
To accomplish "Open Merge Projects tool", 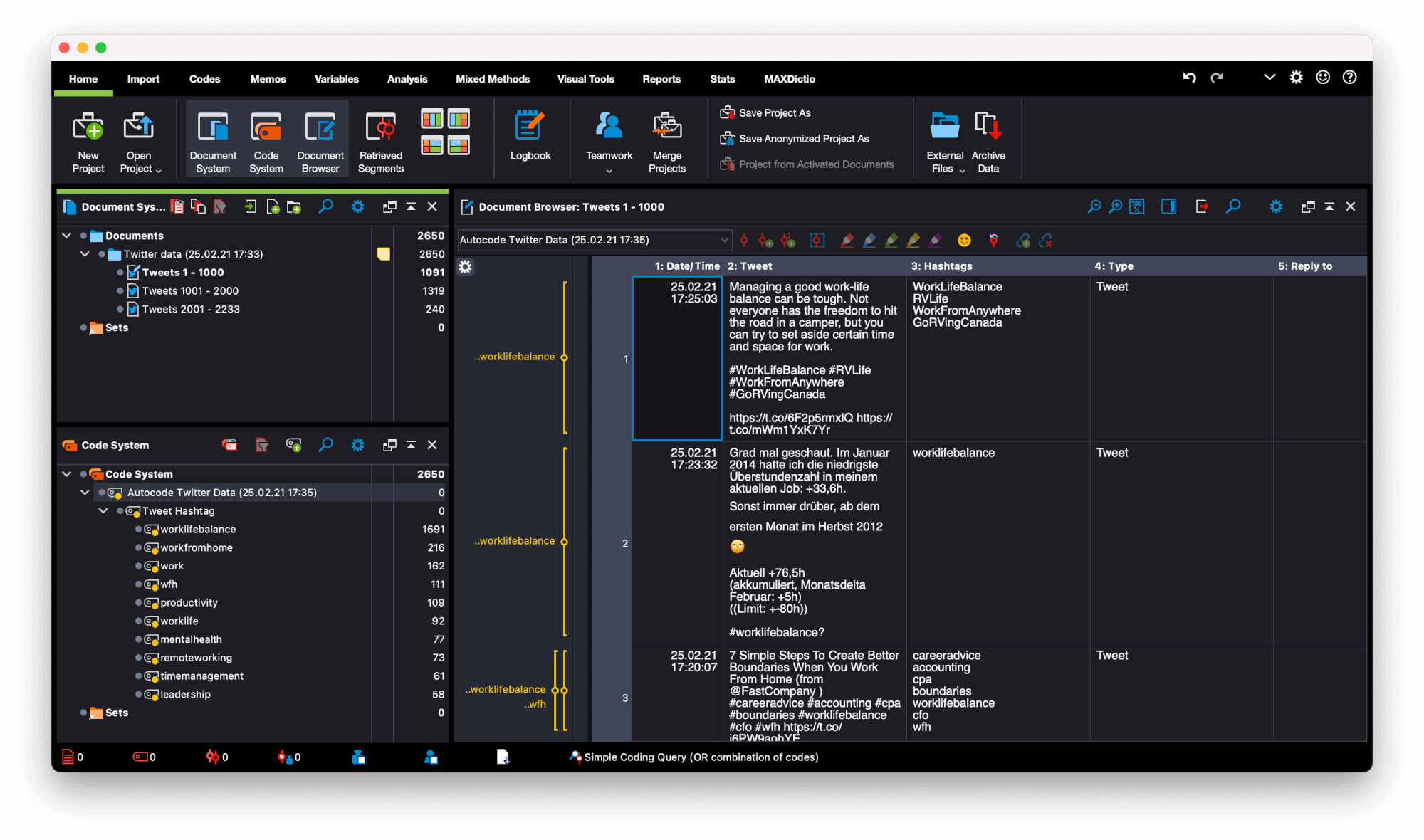I will click(666, 141).
